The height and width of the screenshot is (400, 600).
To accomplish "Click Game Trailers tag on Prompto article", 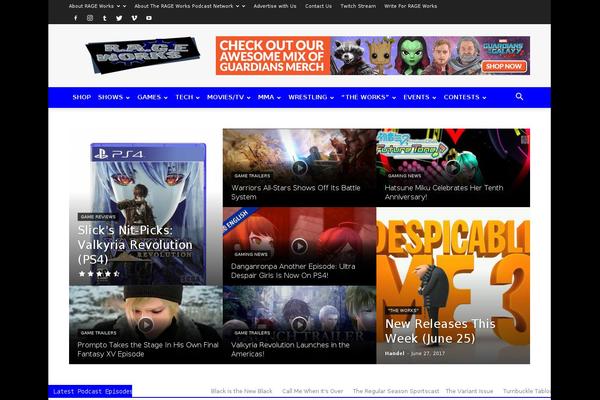I will point(98,333).
